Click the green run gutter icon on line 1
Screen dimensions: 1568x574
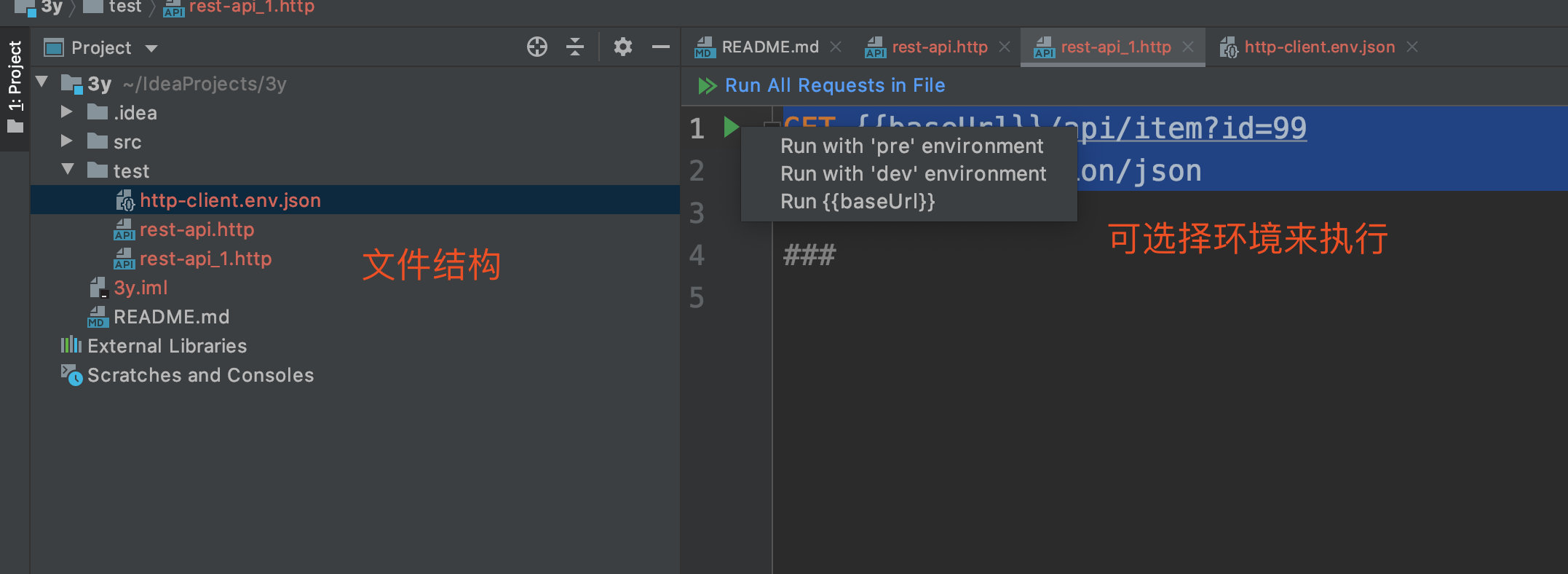coord(731,127)
